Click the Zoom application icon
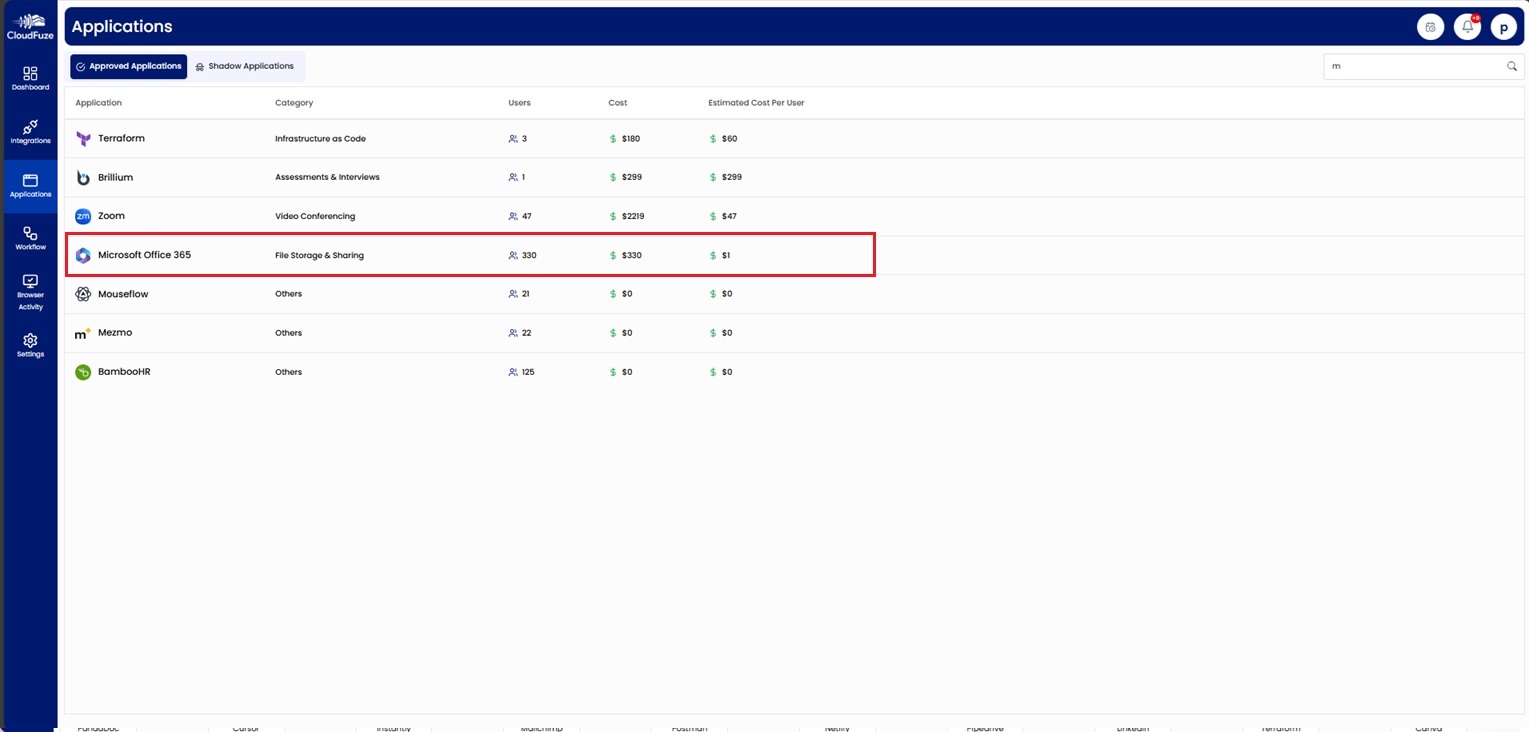 point(83,215)
